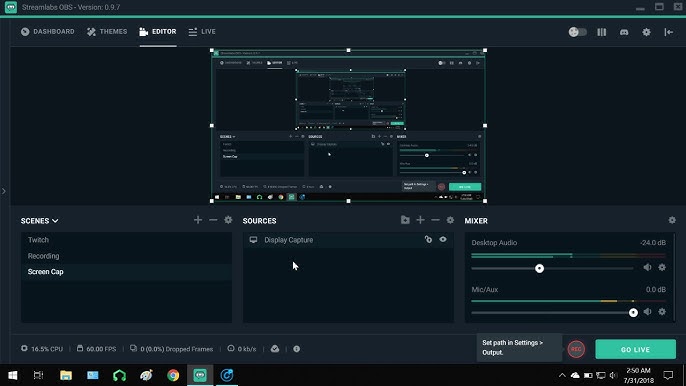The height and width of the screenshot is (386, 686).
Task: Toggle lock on Display Capture source
Action: (x=428, y=239)
